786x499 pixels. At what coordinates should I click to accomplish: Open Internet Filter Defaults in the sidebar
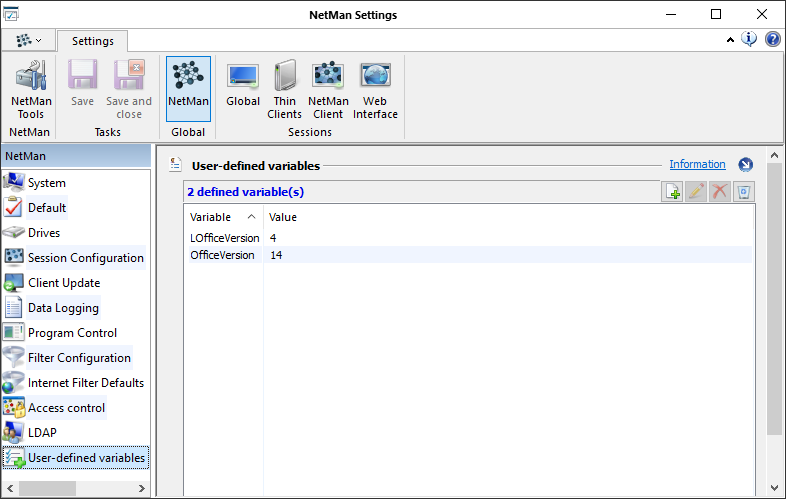pyautogui.click(x=85, y=383)
